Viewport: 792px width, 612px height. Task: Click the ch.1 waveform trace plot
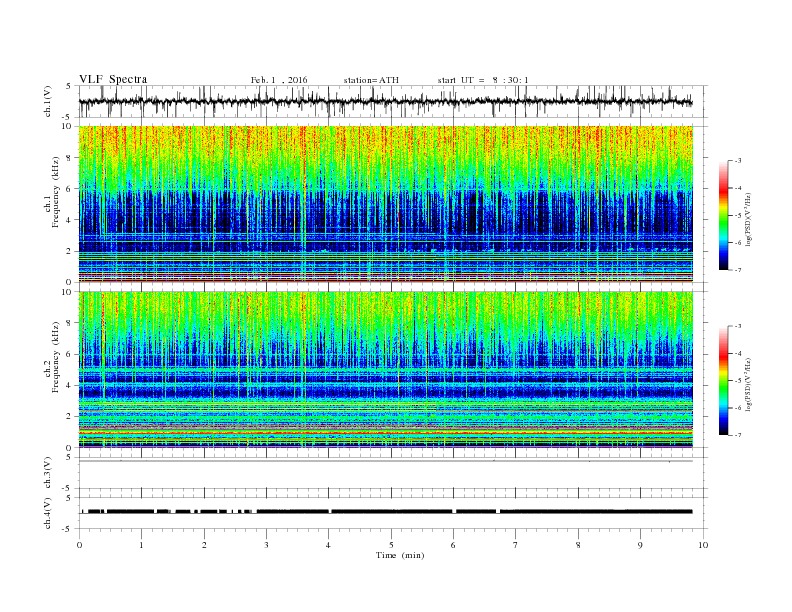click(385, 101)
